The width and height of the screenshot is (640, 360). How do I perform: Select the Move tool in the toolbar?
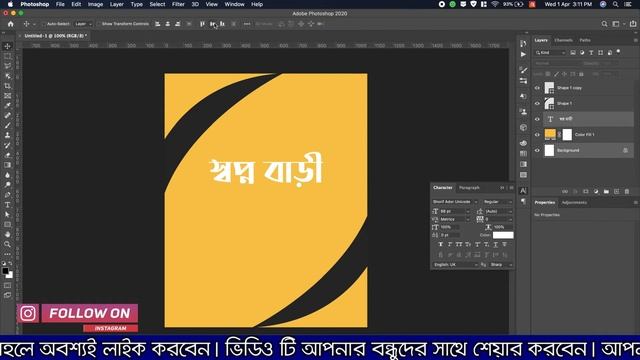coord(7,46)
